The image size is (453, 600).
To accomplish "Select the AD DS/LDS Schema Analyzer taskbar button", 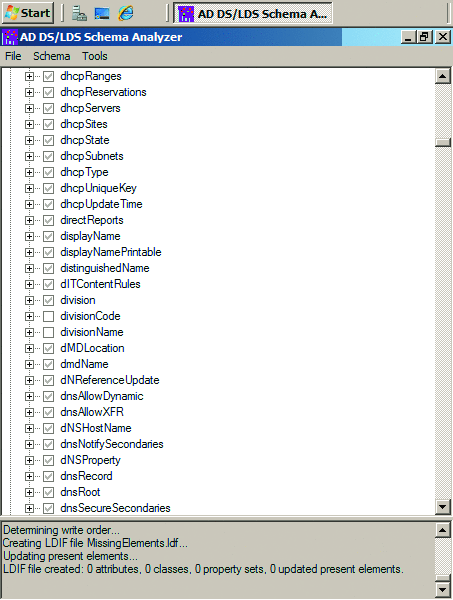I will (x=253, y=13).
